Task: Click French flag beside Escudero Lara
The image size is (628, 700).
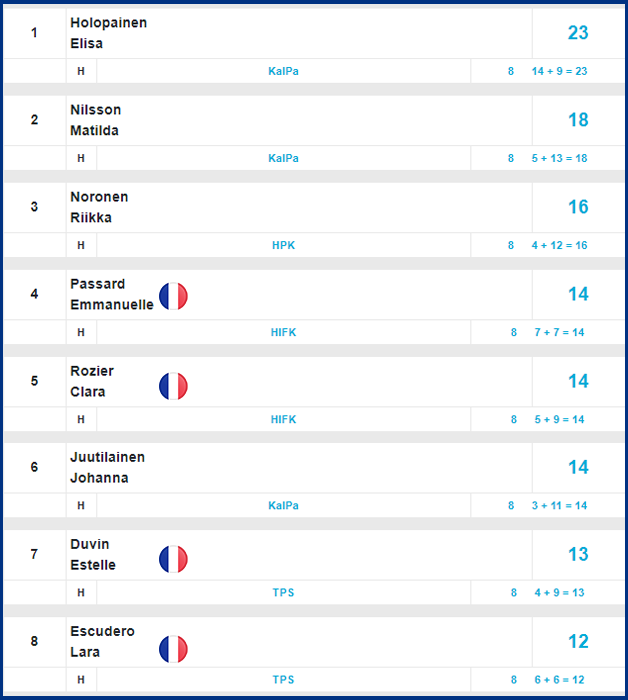Action: click(x=173, y=649)
